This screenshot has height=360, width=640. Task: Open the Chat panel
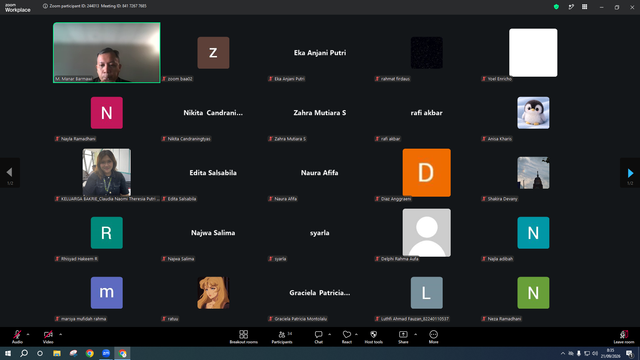coord(318,337)
